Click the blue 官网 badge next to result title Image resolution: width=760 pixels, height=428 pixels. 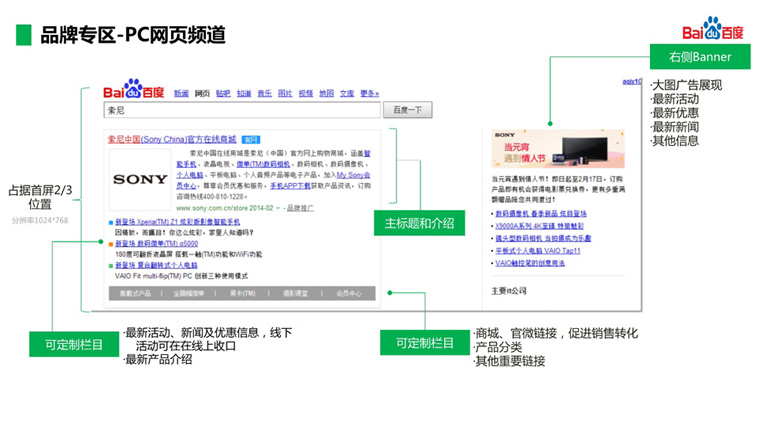point(251,140)
